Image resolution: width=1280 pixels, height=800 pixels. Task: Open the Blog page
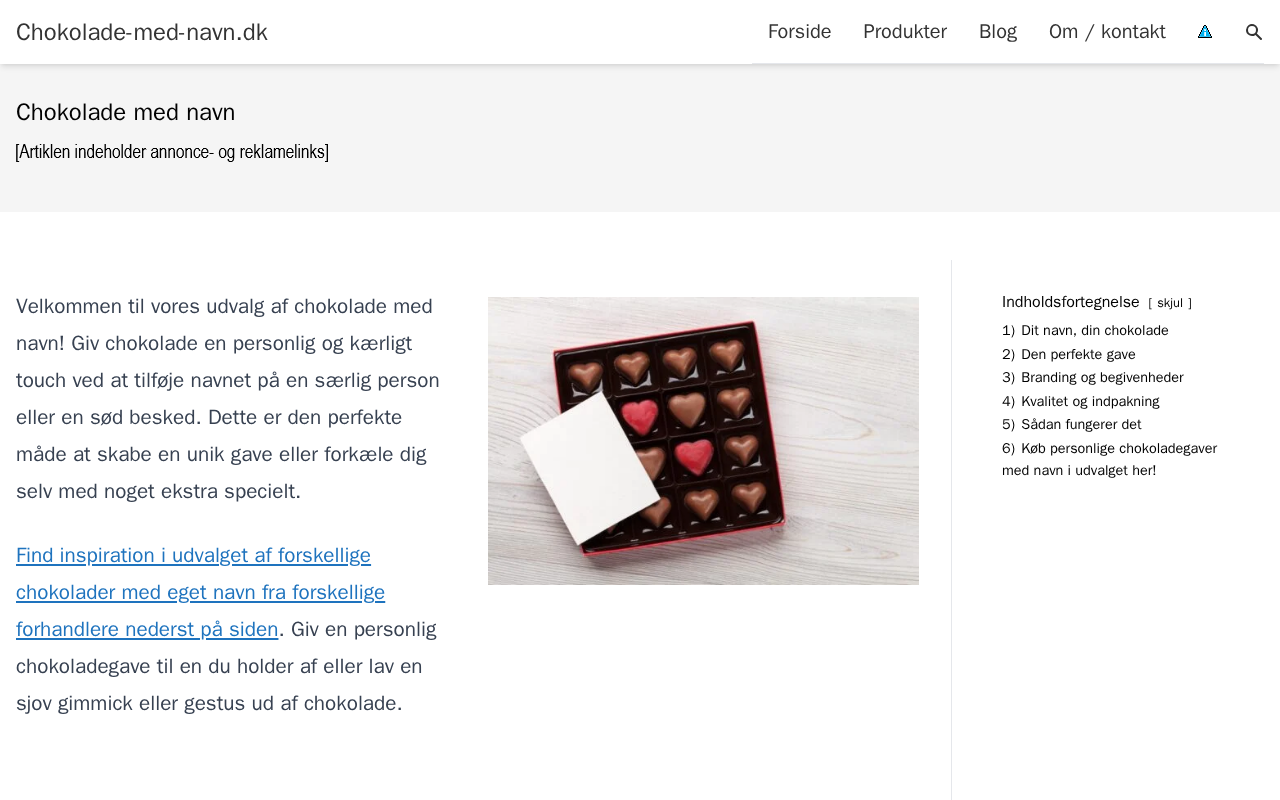point(998,32)
